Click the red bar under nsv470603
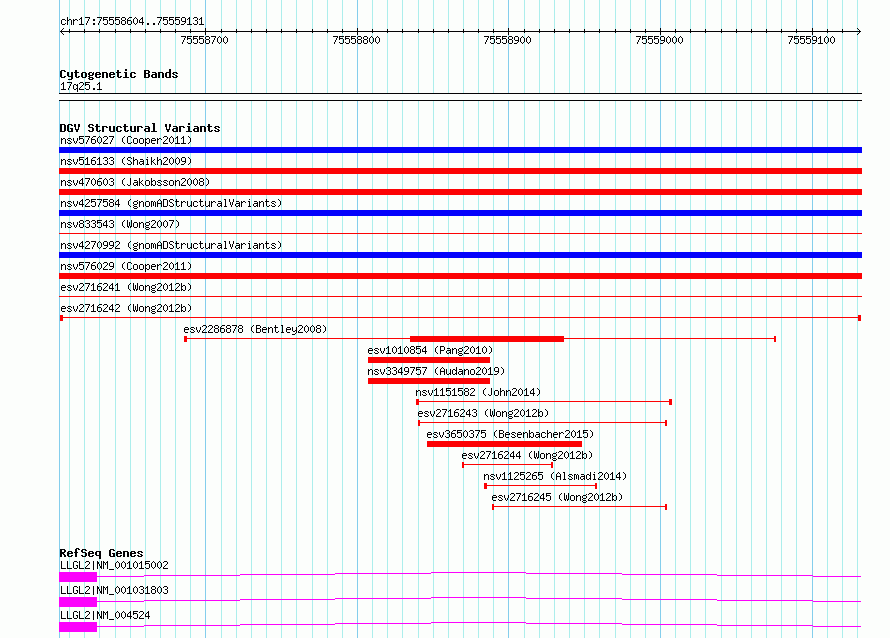 click(460, 192)
